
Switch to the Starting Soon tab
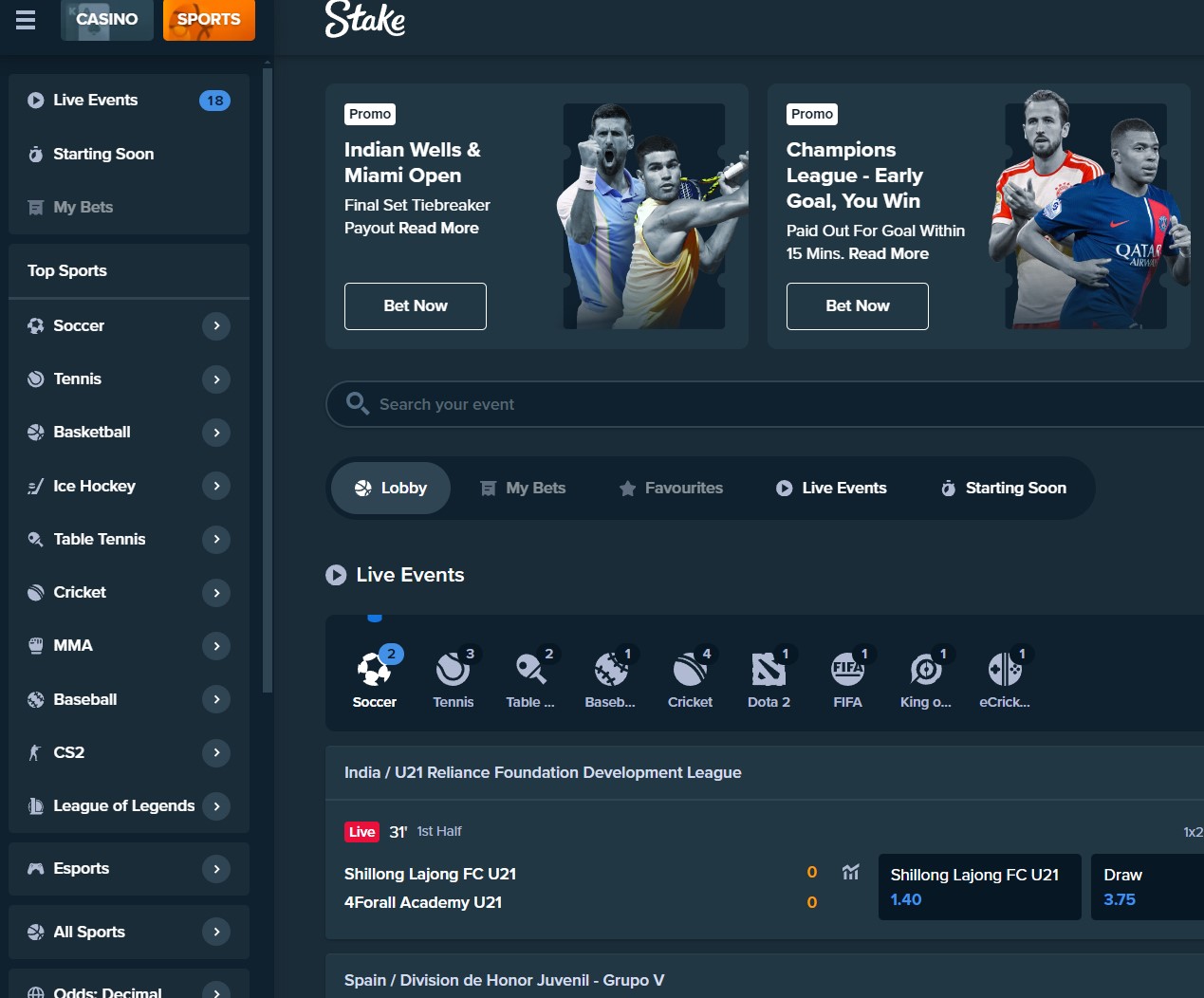pyautogui.click(x=1003, y=488)
